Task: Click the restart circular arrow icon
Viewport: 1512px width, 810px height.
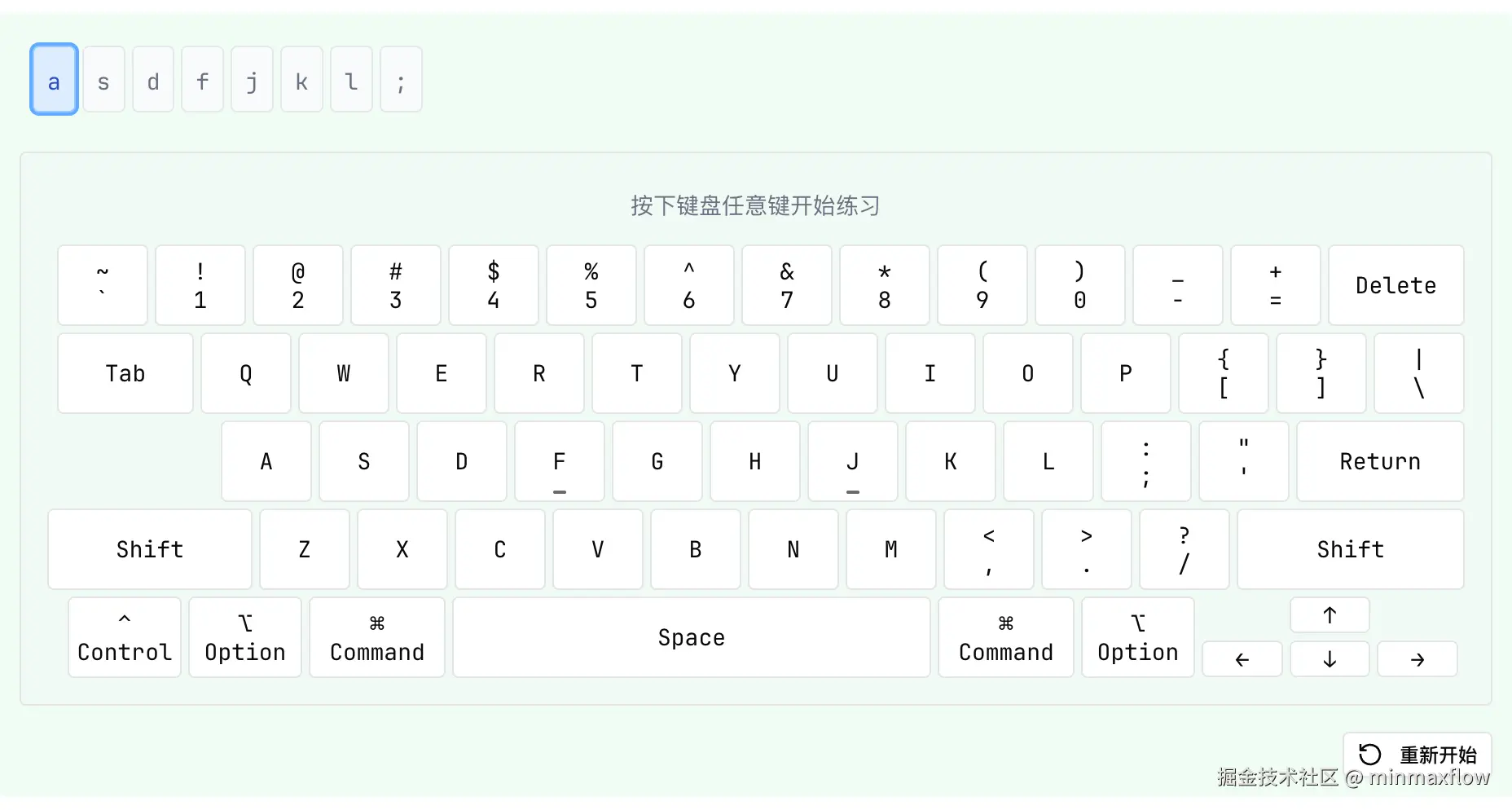Action: coord(1368,754)
